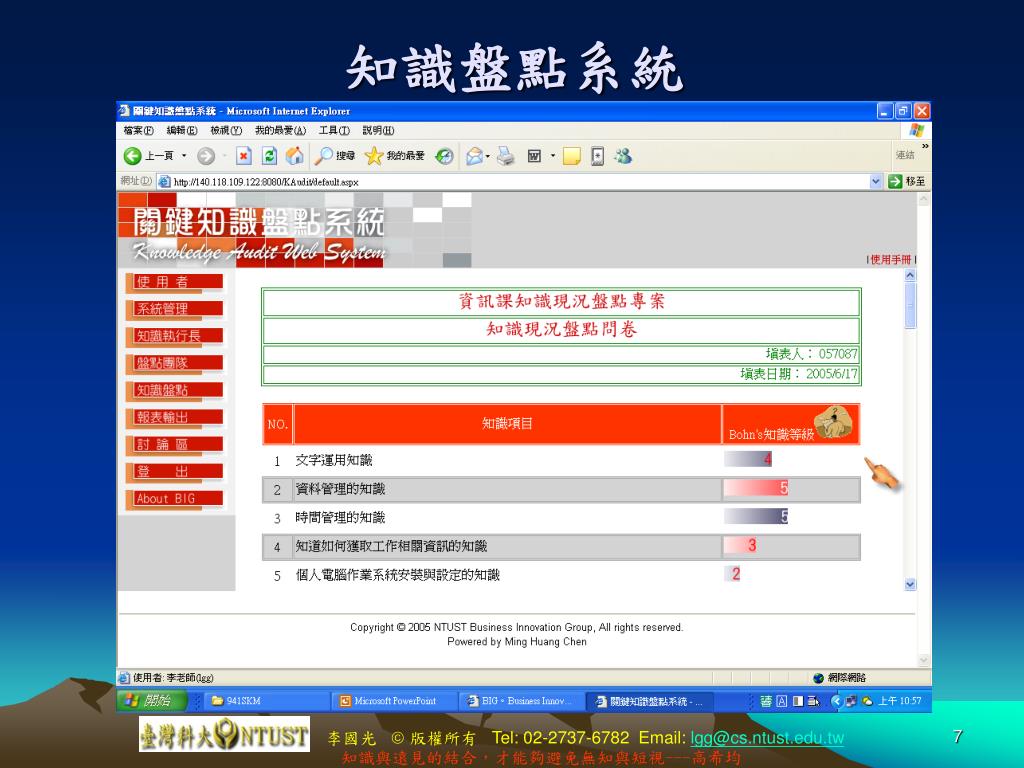Click the 資料管理的知識 row text

coord(340,489)
